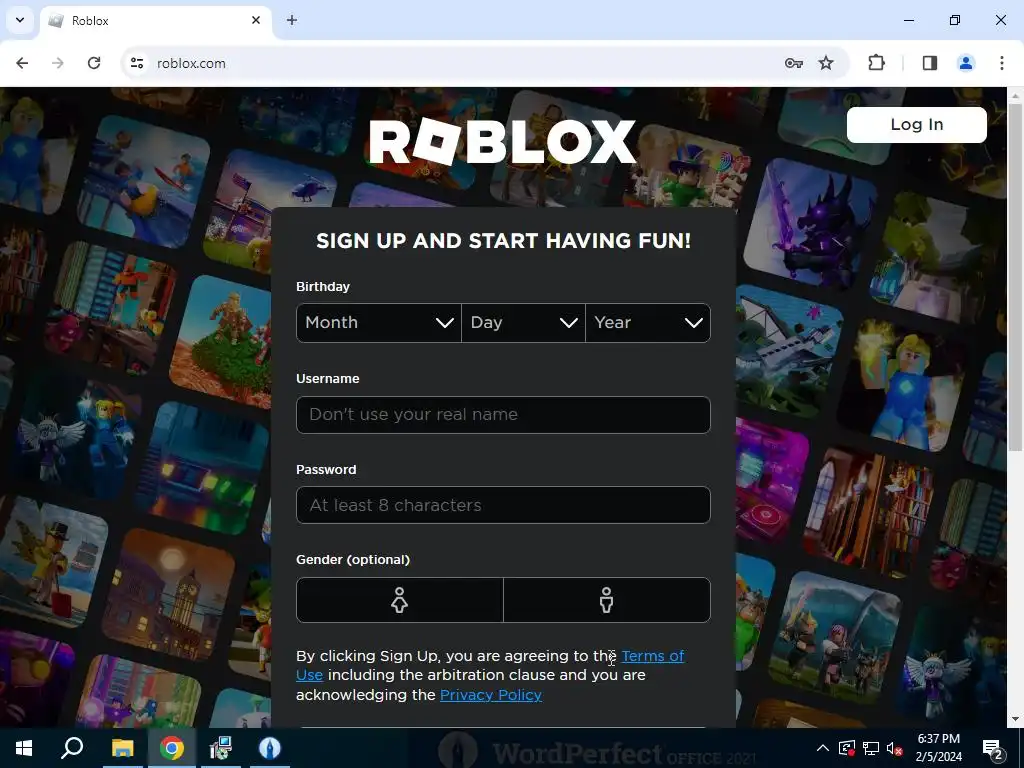This screenshot has width=1024, height=768.
Task: Click the page vertical scrollbar
Action: [x=1015, y=278]
